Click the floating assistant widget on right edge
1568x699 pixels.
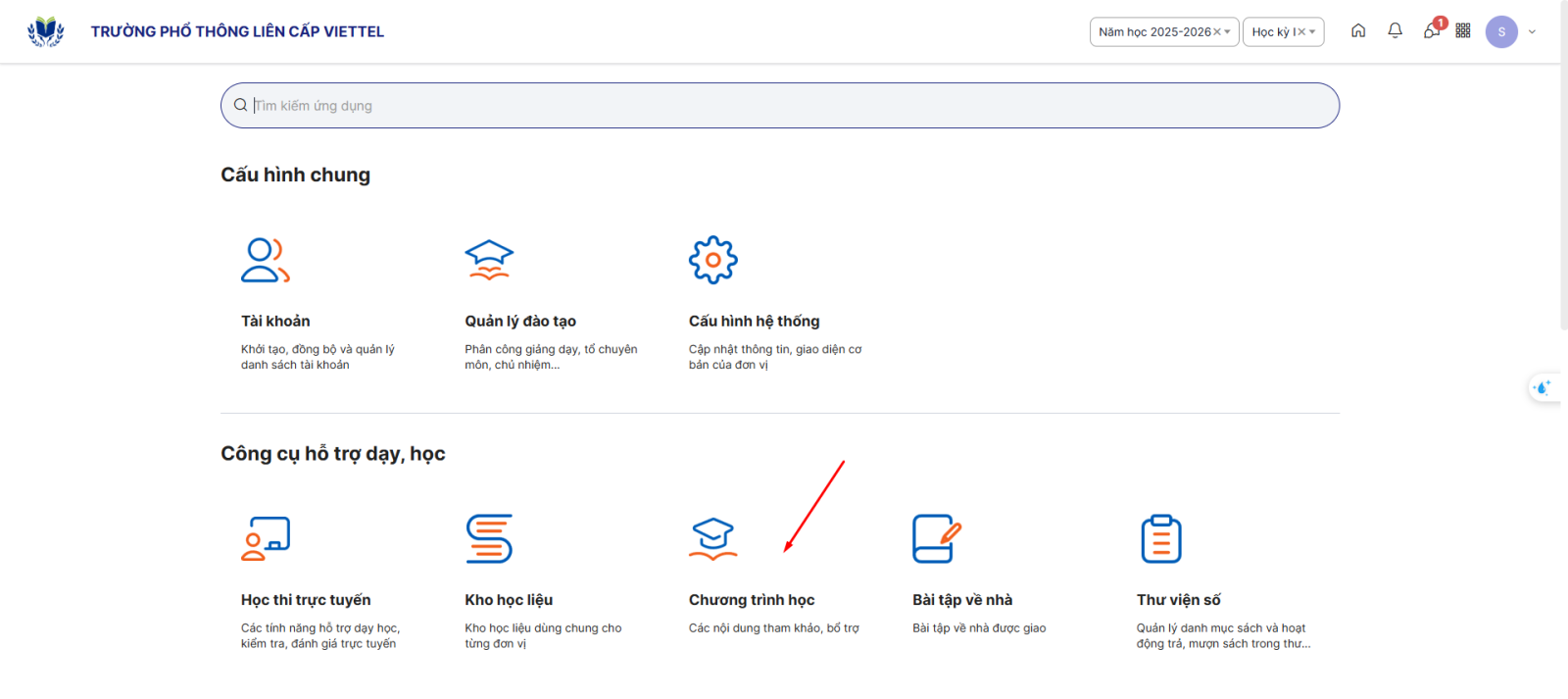[x=1543, y=388]
